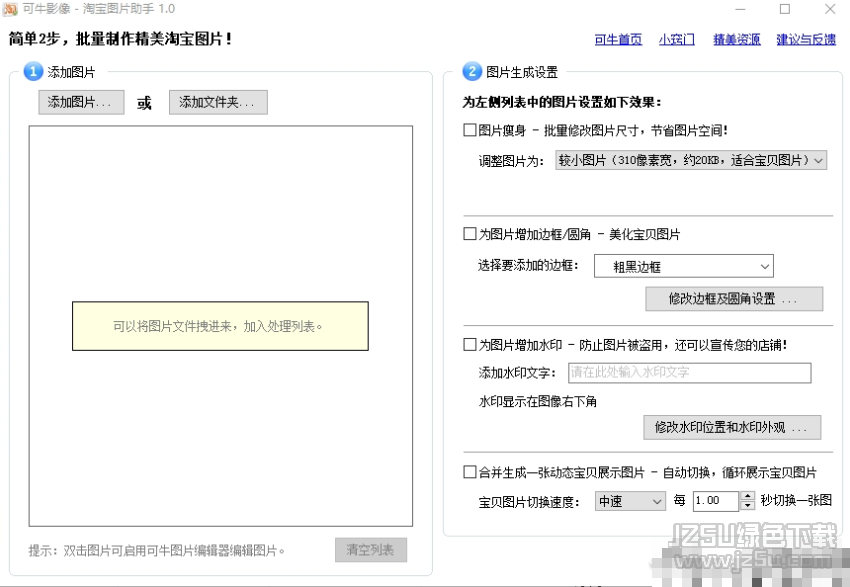Image resolution: width=850 pixels, height=587 pixels.
Task: Minimize the 淘宝图片助手 window
Action: coord(740,9)
